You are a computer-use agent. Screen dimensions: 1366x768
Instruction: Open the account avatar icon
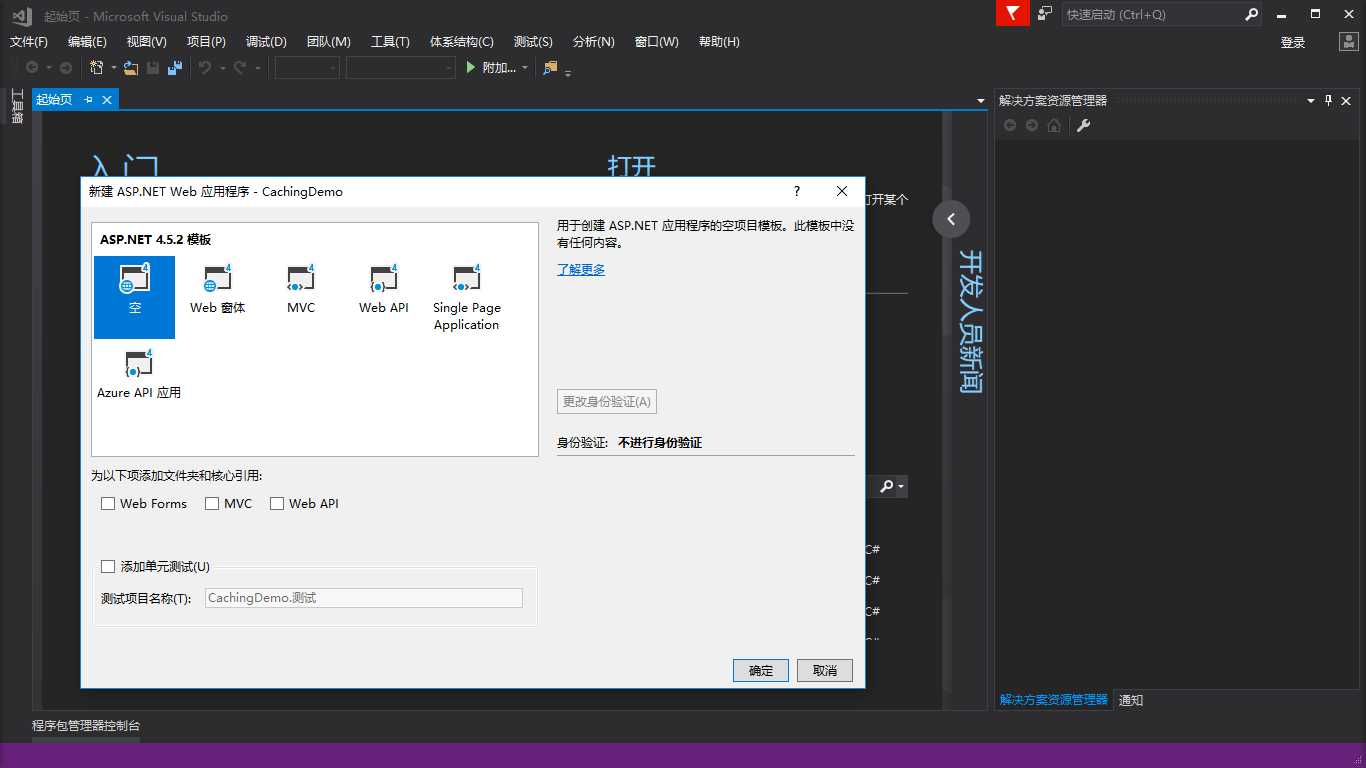pos(1348,42)
